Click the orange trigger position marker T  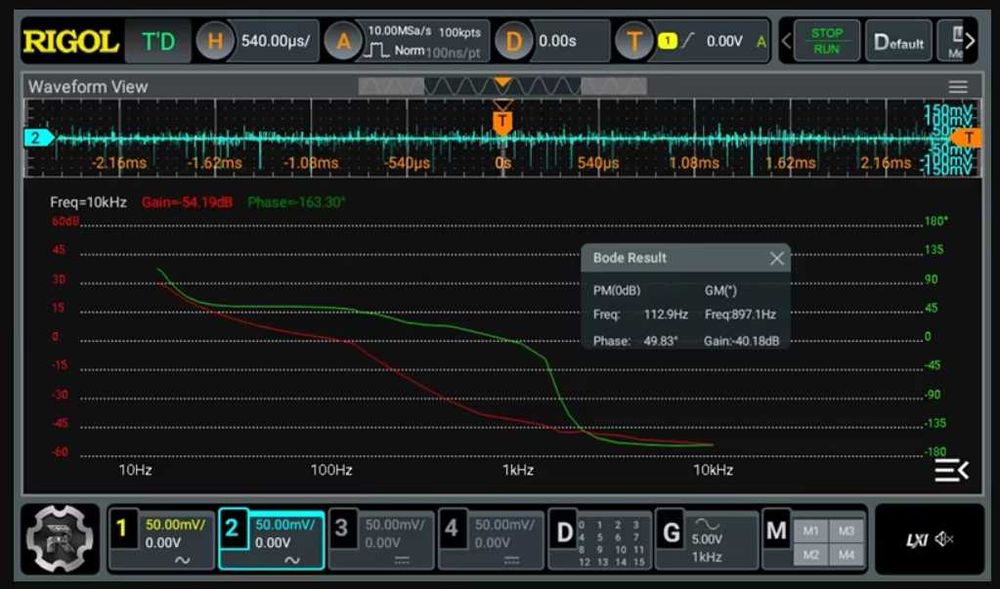coord(503,121)
